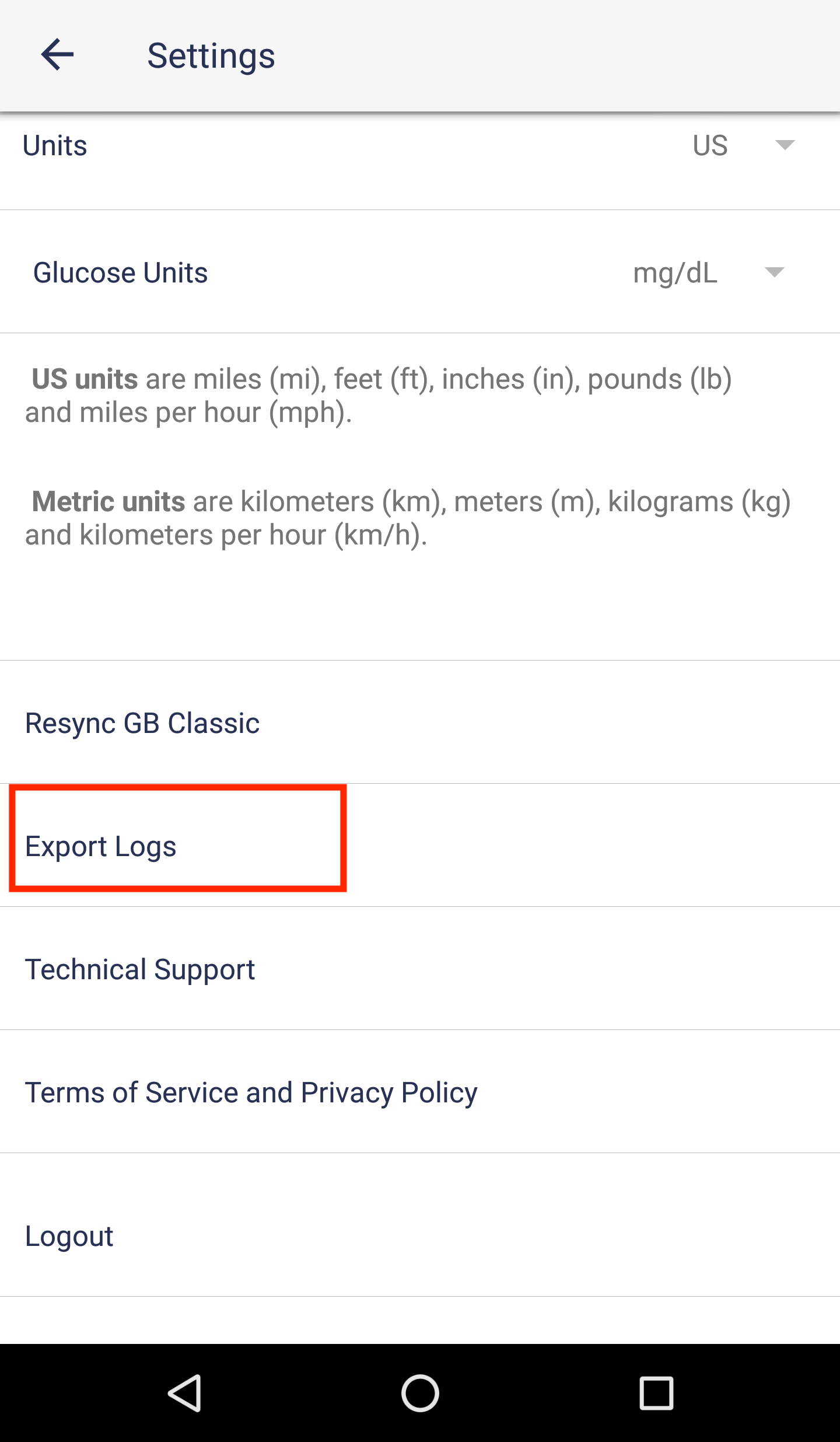The width and height of the screenshot is (840, 1442).
Task: Click the Metric units description paragraph
Action: coord(407,518)
